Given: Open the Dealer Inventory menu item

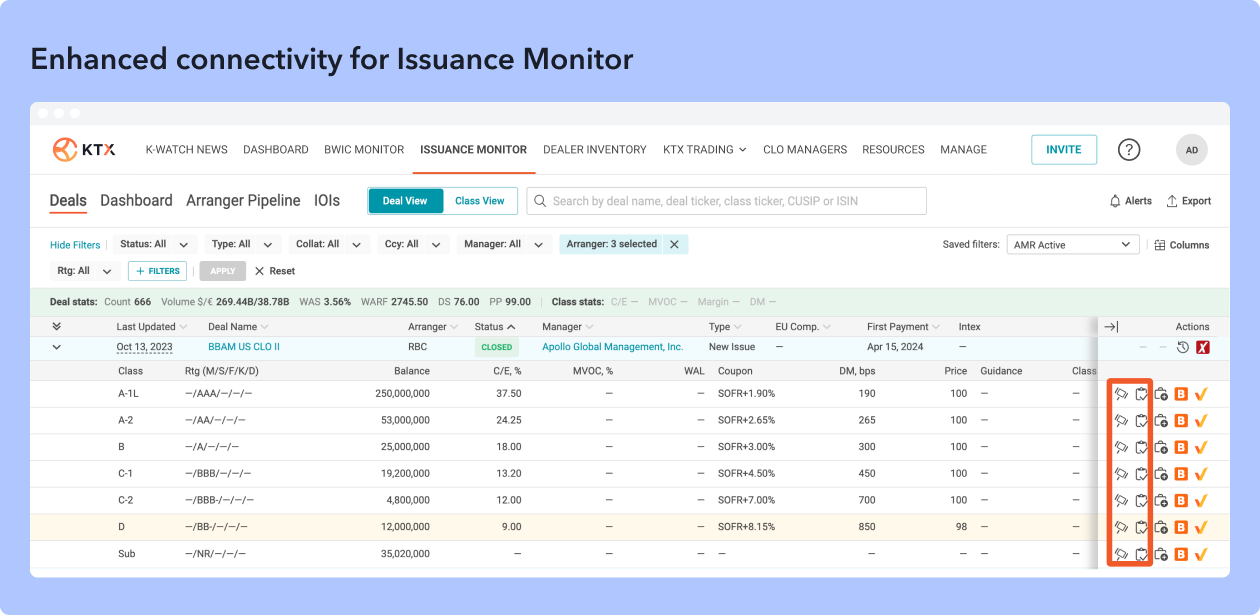Looking at the screenshot, I should click(594, 150).
